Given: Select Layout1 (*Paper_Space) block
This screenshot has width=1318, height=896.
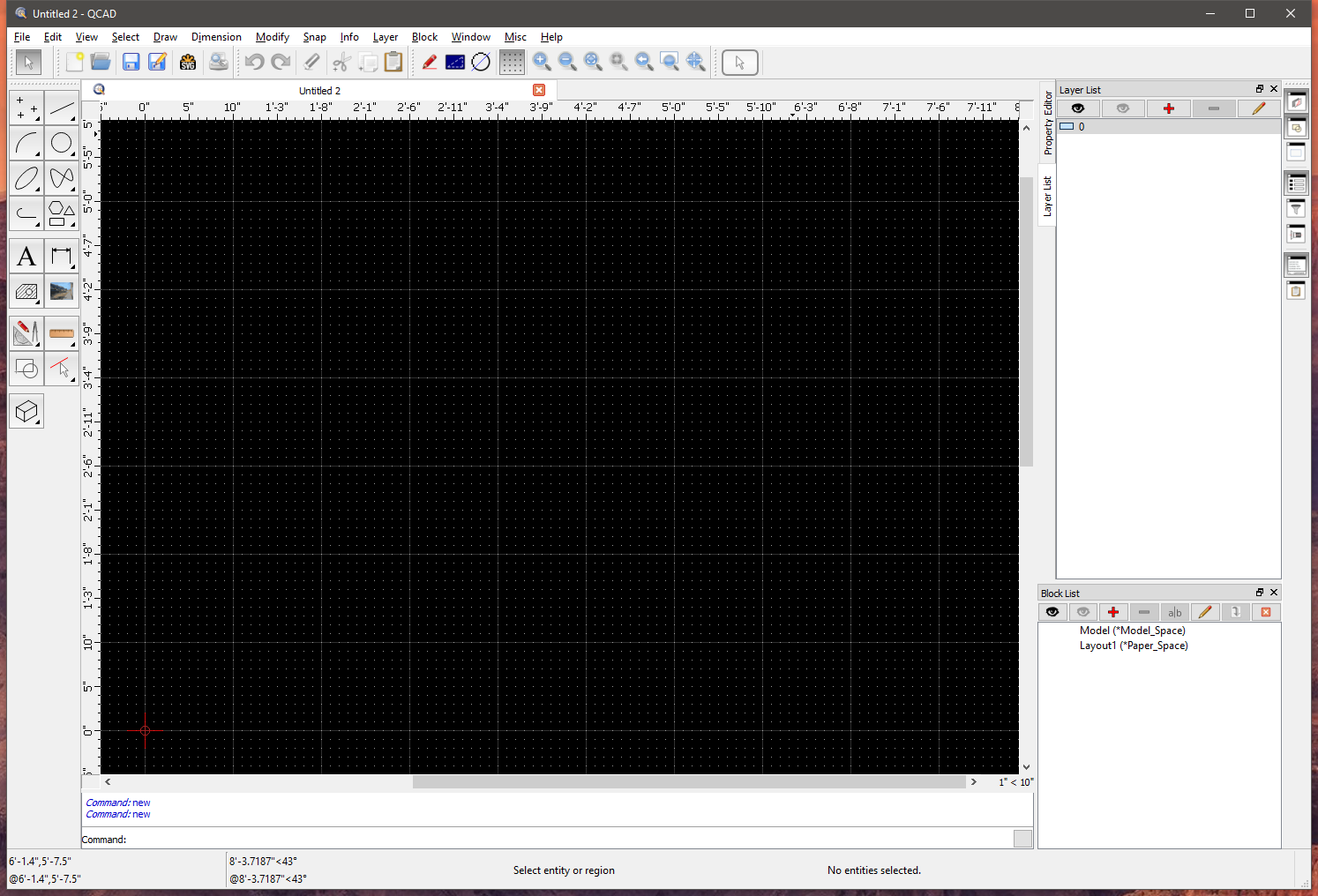Looking at the screenshot, I should coord(1133,646).
